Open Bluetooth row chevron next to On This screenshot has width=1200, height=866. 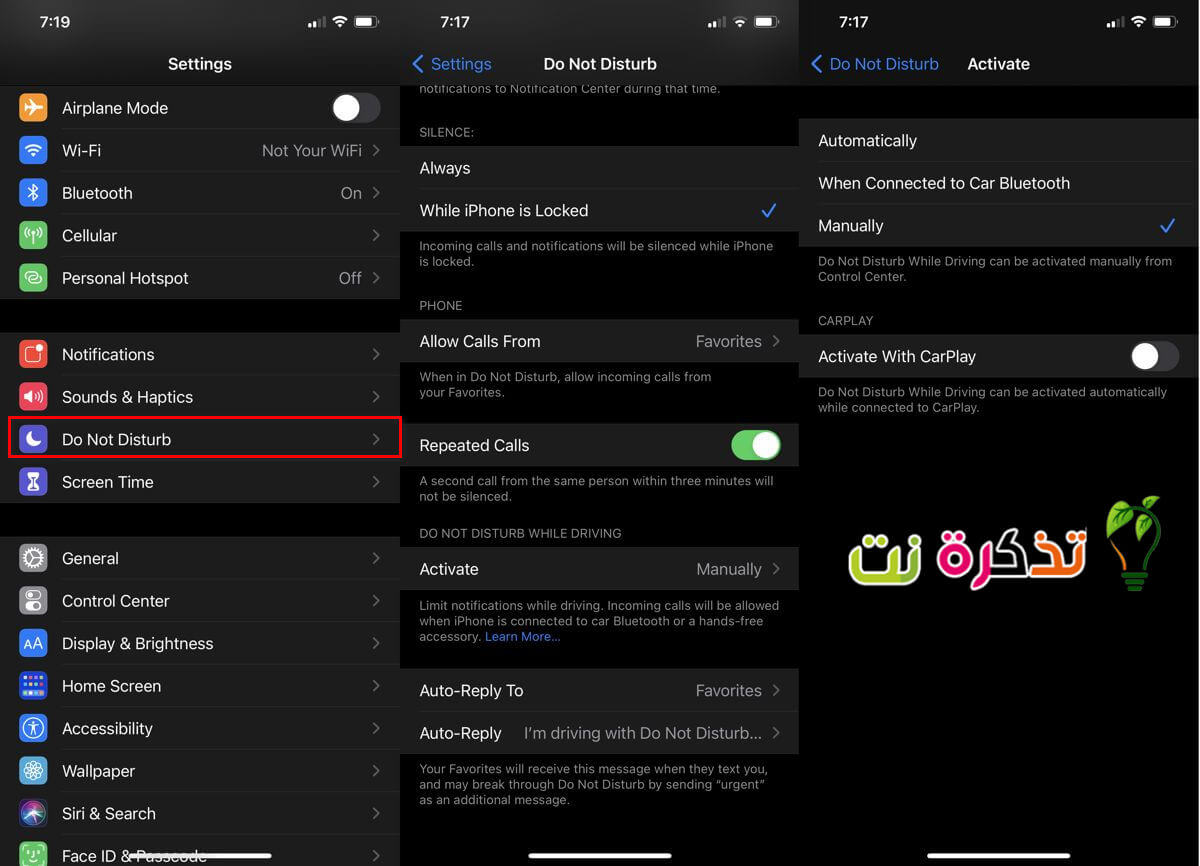pyautogui.click(x=376, y=193)
